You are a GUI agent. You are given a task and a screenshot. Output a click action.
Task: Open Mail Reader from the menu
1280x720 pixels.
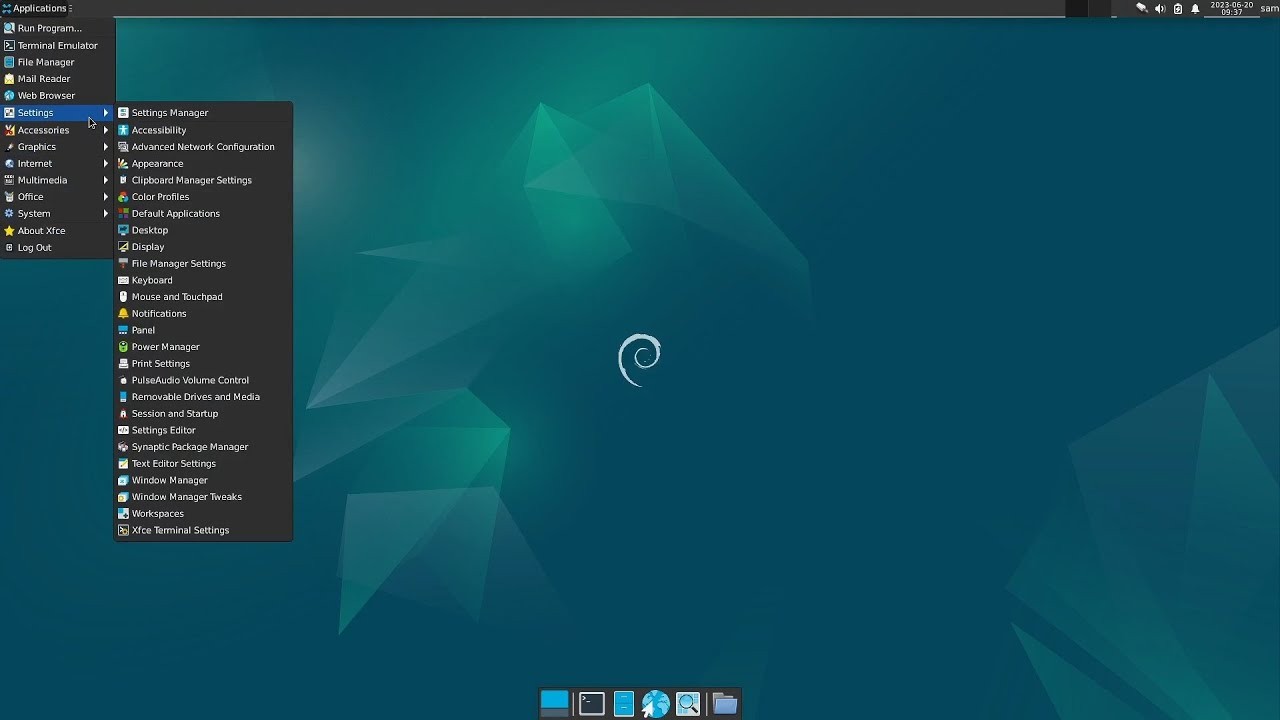tap(58, 79)
